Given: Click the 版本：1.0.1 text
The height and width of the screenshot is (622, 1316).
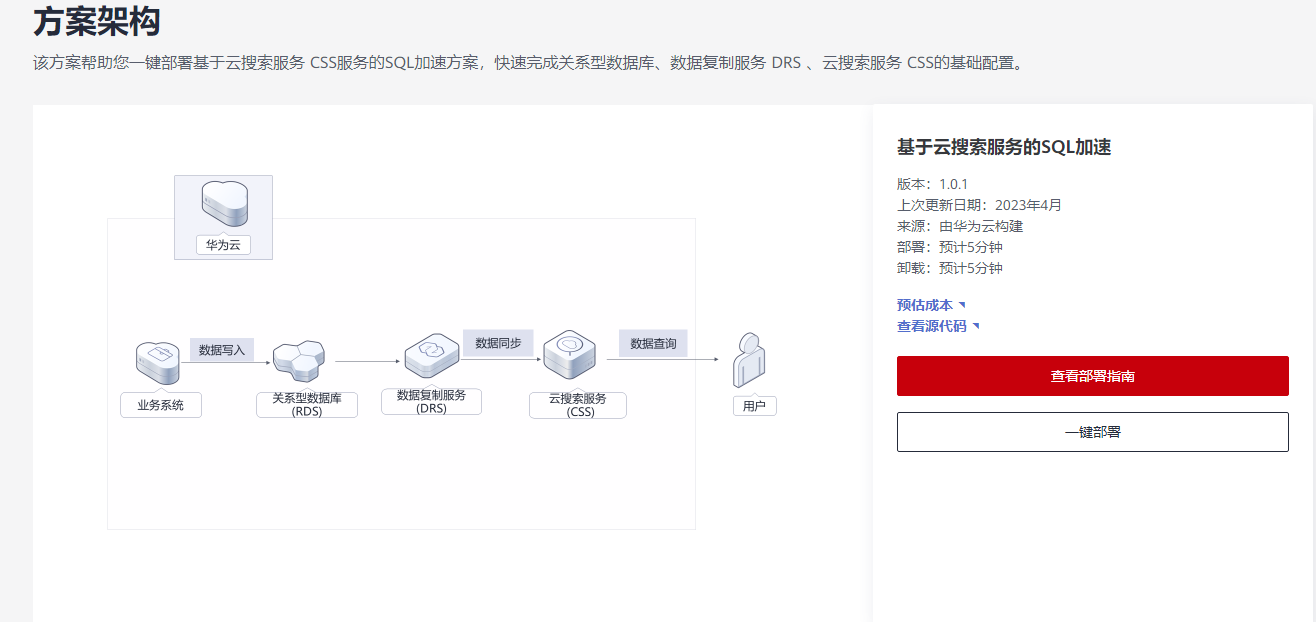Looking at the screenshot, I should point(932,184).
